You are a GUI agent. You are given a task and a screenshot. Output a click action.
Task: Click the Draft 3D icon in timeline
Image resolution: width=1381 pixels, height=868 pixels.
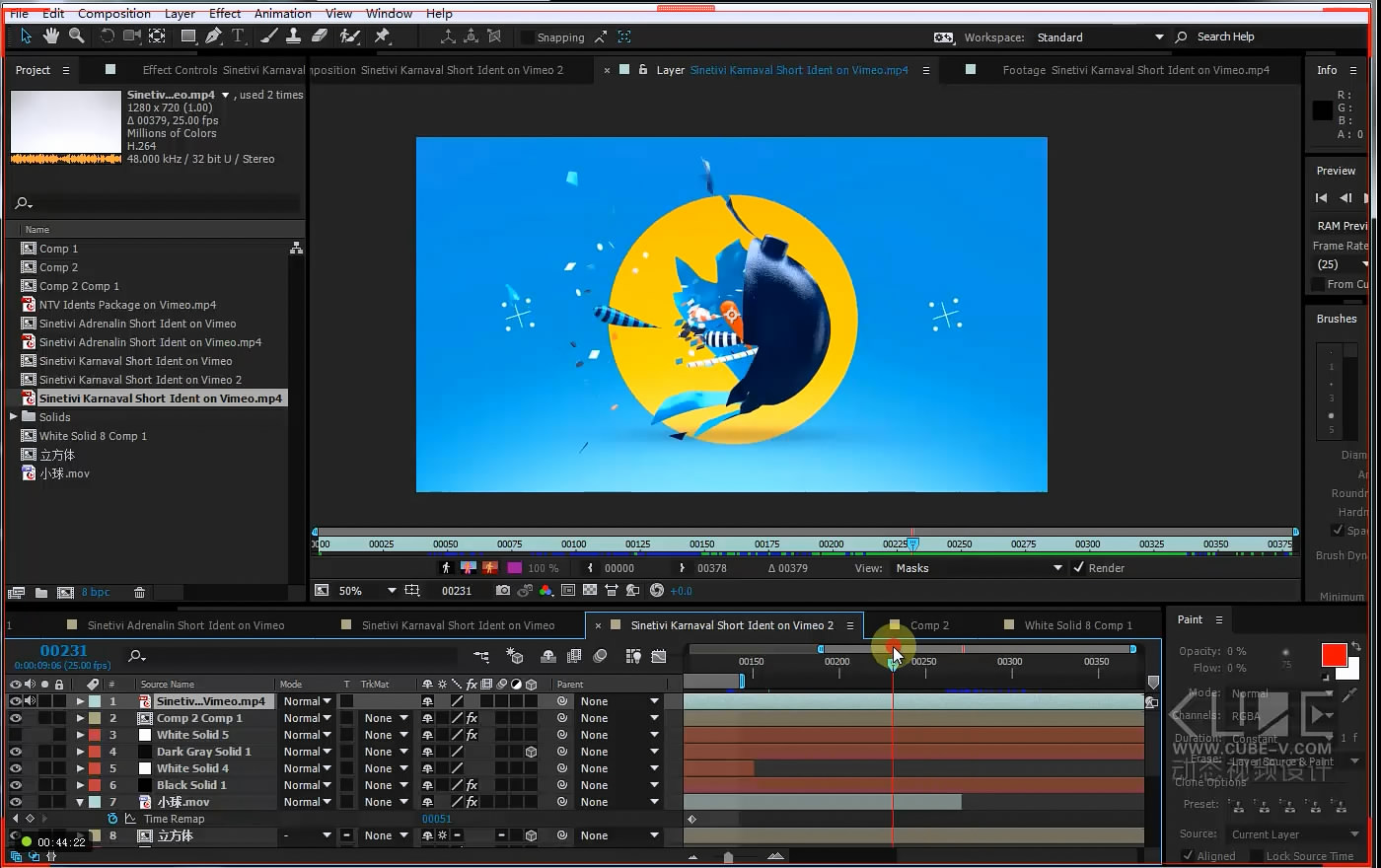515,656
